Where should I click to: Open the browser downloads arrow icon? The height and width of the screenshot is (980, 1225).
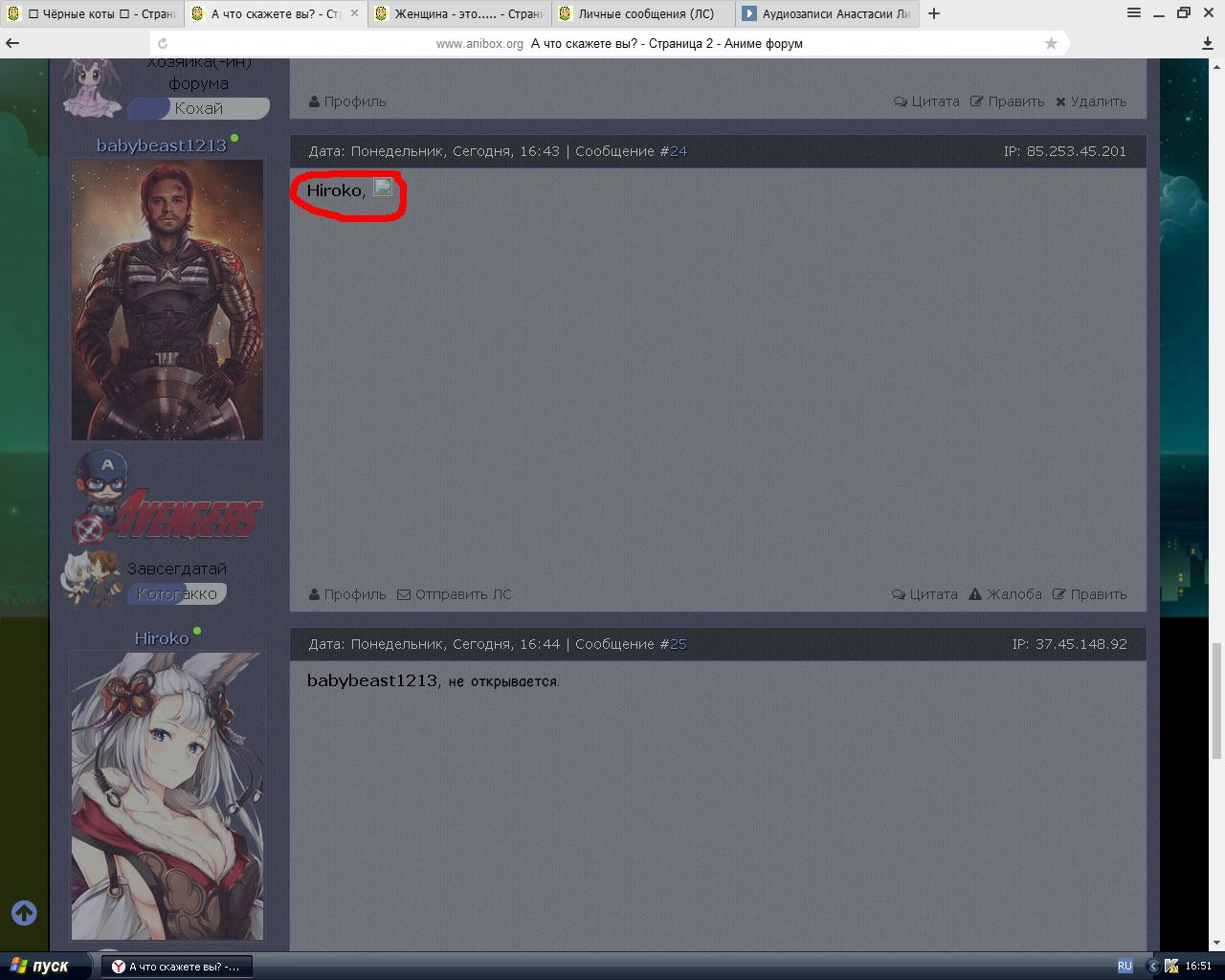click(x=1208, y=43)
